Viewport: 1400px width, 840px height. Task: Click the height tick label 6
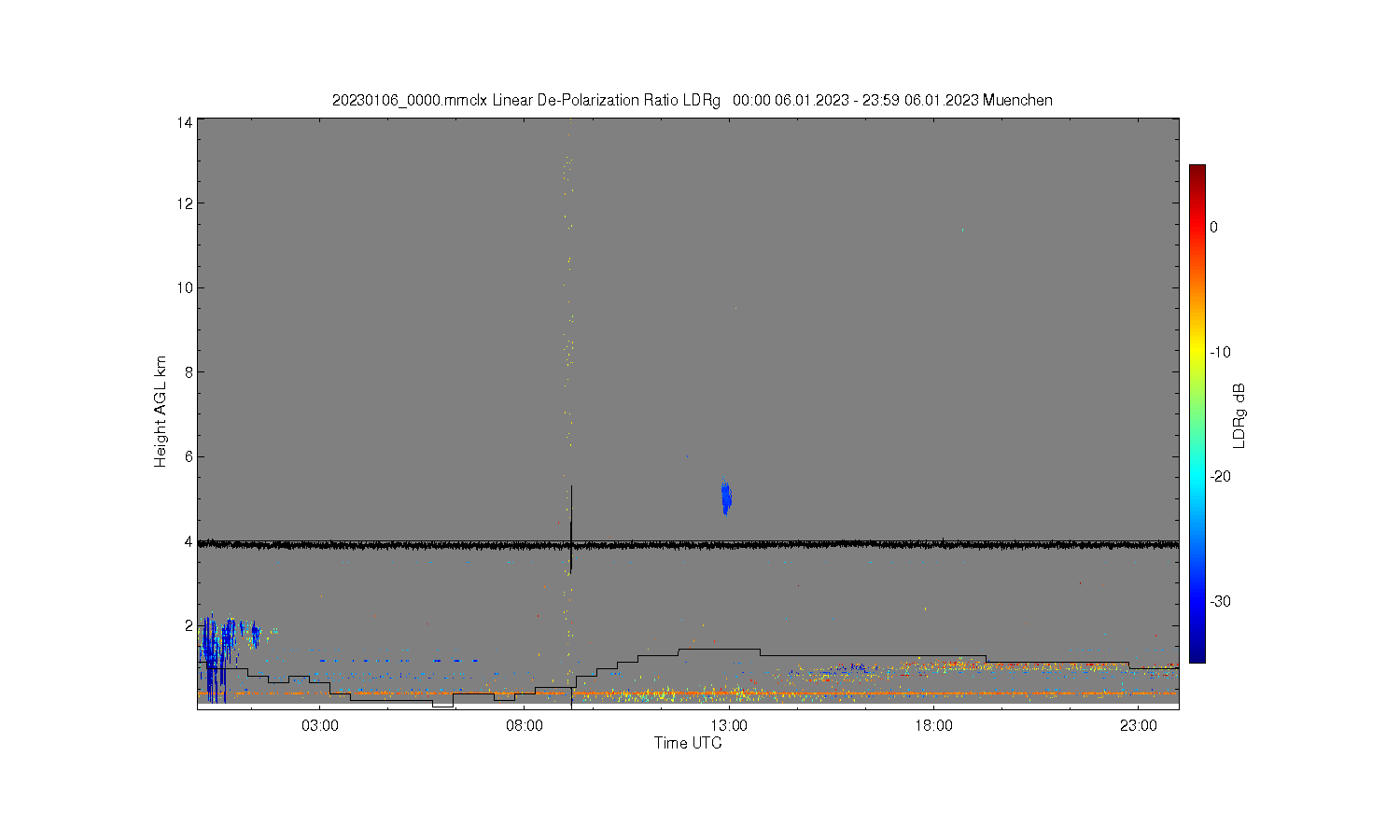[x=189, y=456]
